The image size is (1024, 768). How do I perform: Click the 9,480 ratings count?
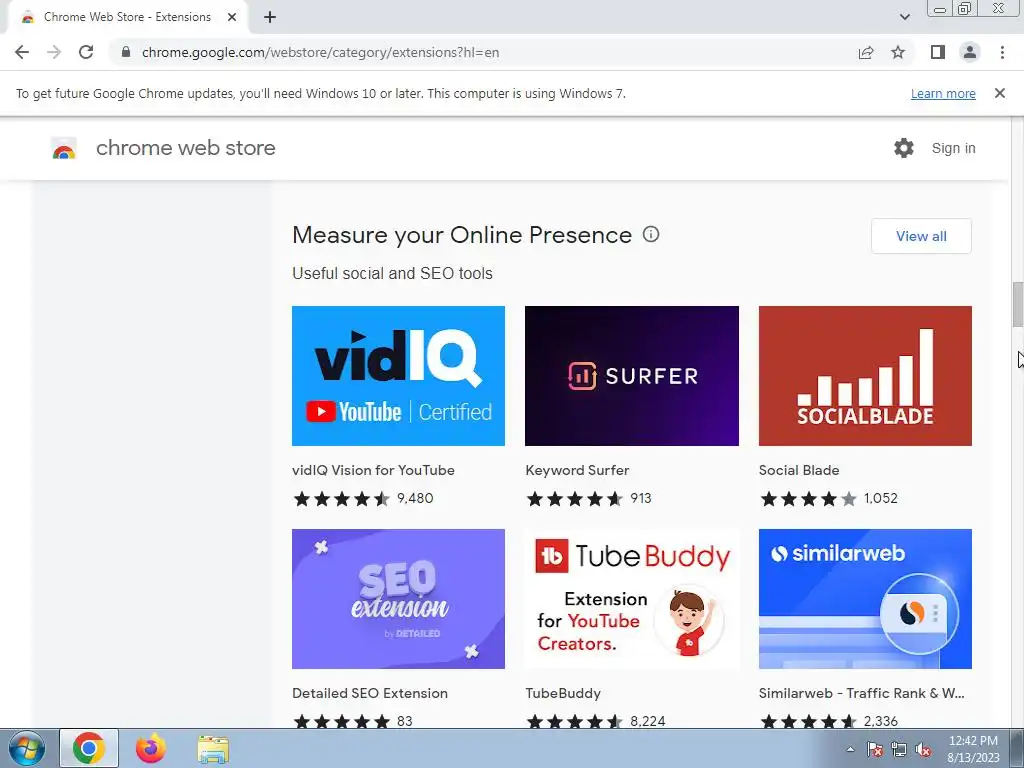pyautogui.click(x=415, y=498)
